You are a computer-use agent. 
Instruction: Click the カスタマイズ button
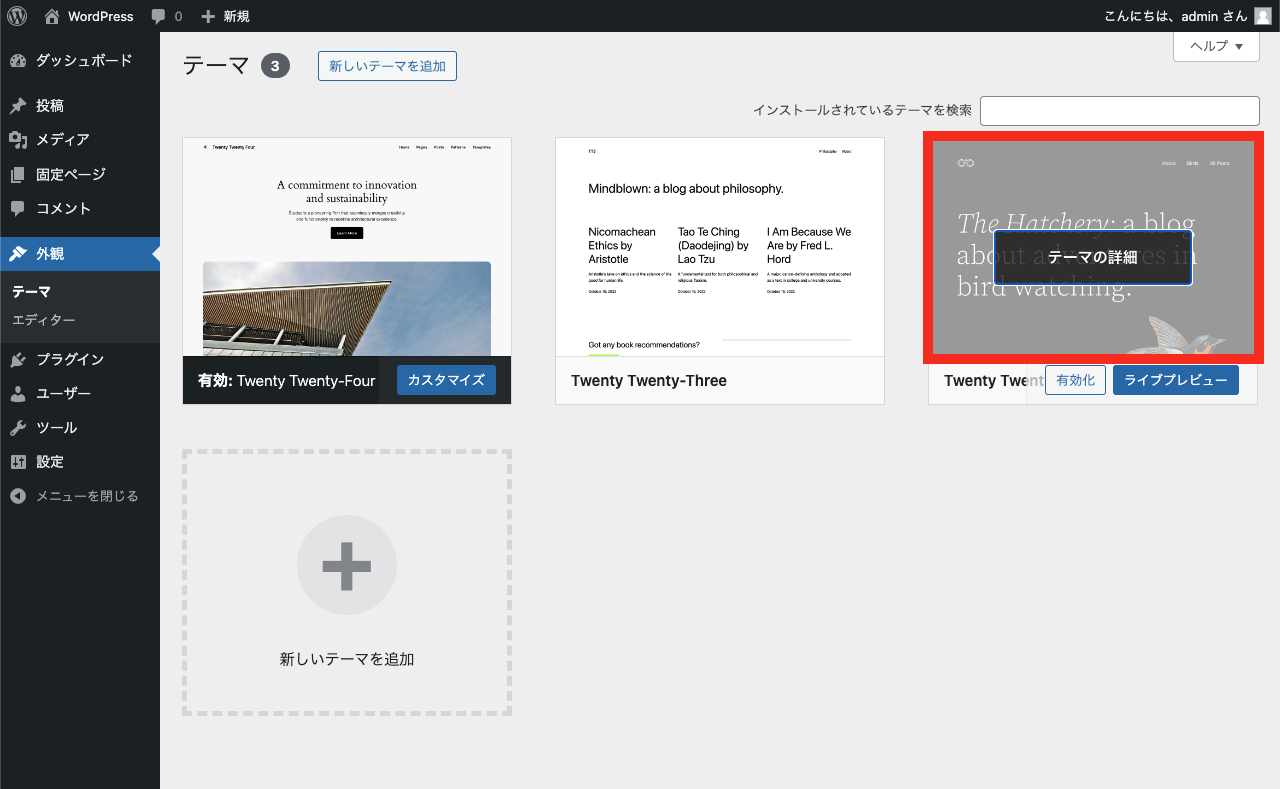[446, 380]
